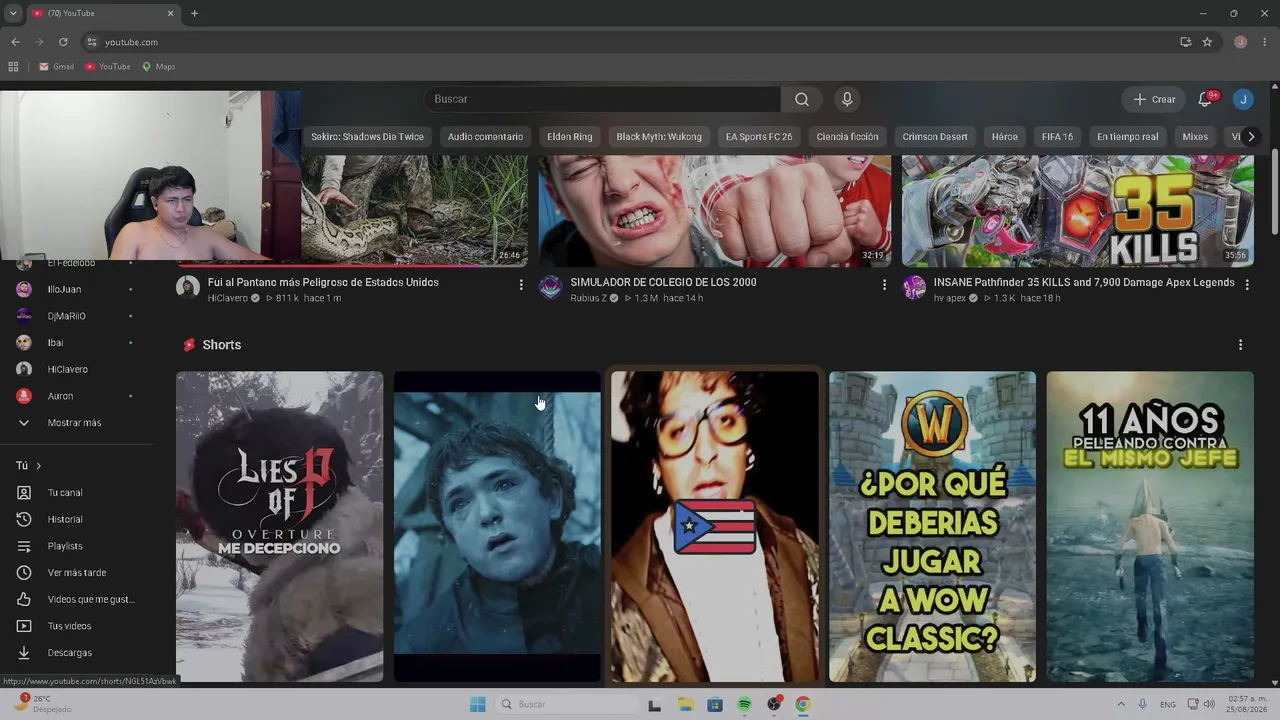Open the DjMaRiiO channel avatar
The width and height of the screenshot is (1280, 720).
pyautogui.click(x=24, y=316)
